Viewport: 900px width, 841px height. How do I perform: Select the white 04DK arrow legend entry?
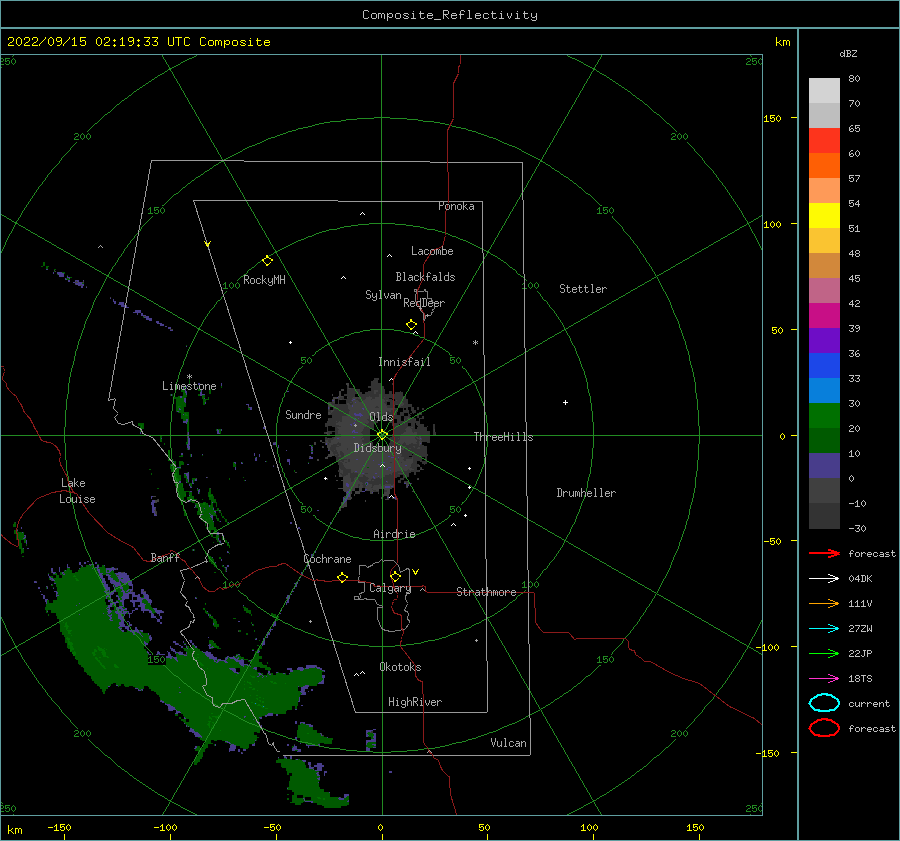tap(824, 579)
